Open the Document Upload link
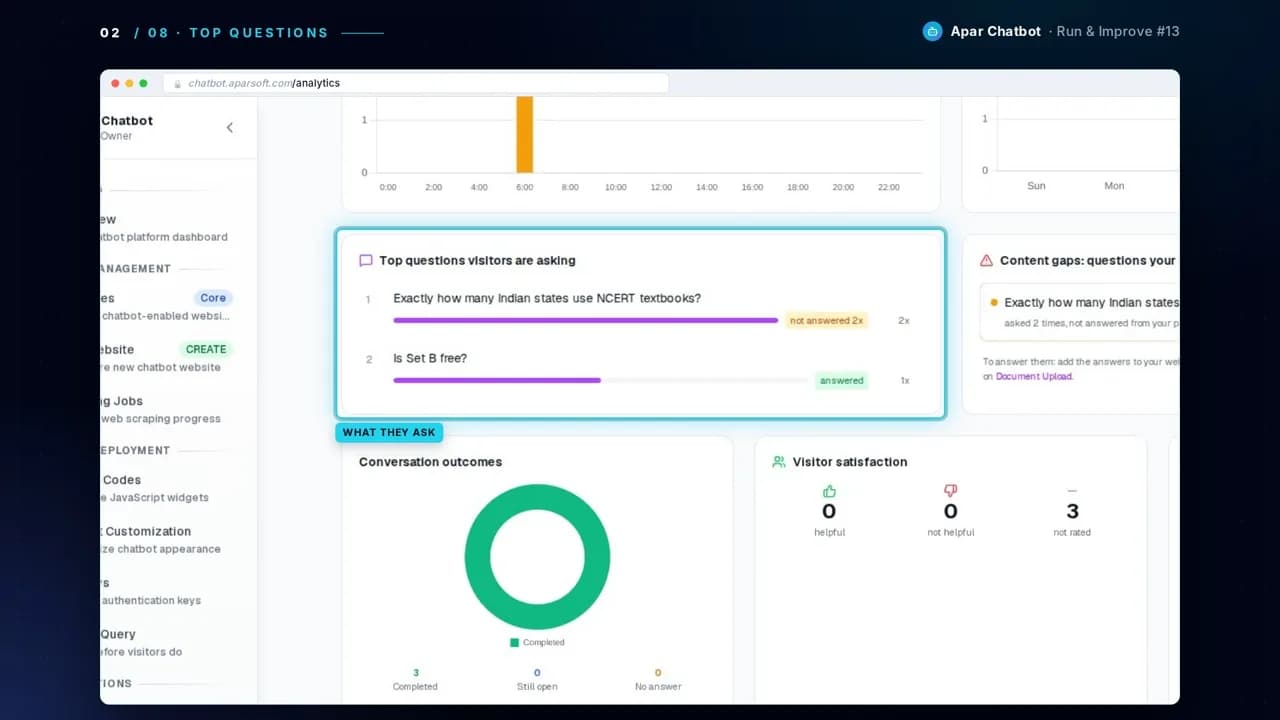1280x720 pixels. (1034, 376)
